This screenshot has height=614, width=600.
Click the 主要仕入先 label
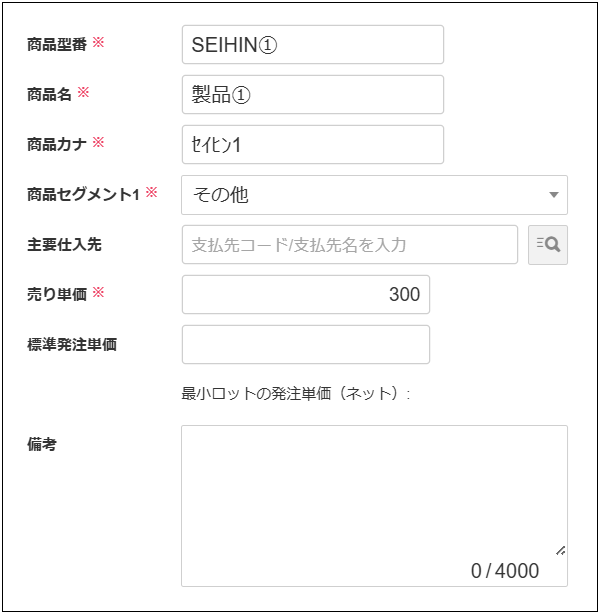[64, 244]
